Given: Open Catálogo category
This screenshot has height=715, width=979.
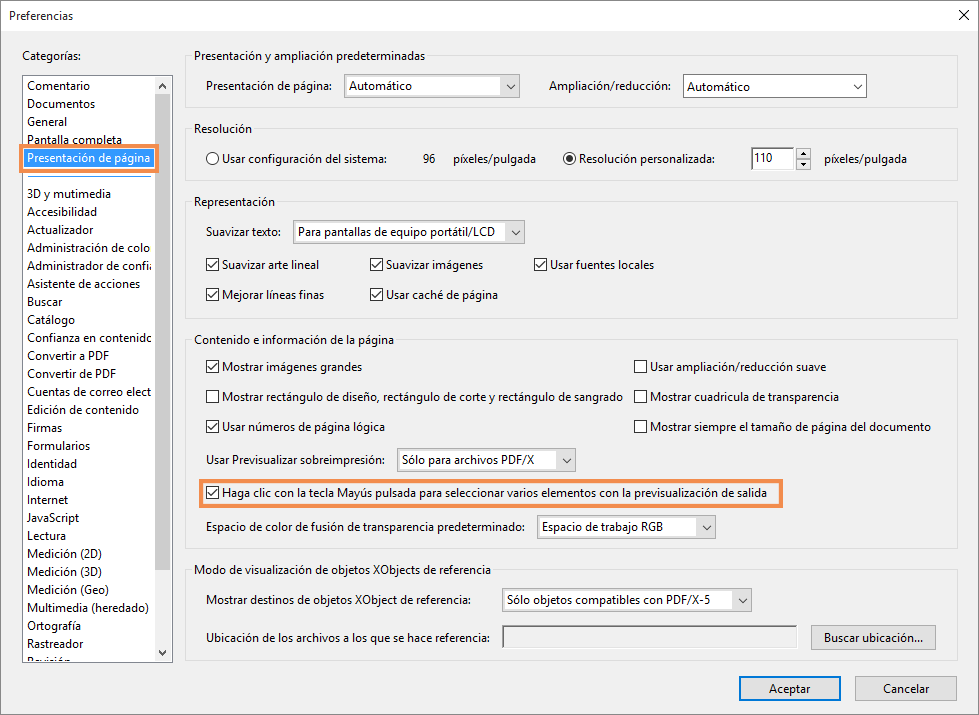Looking at the screenshot, I should click(51, 320).
